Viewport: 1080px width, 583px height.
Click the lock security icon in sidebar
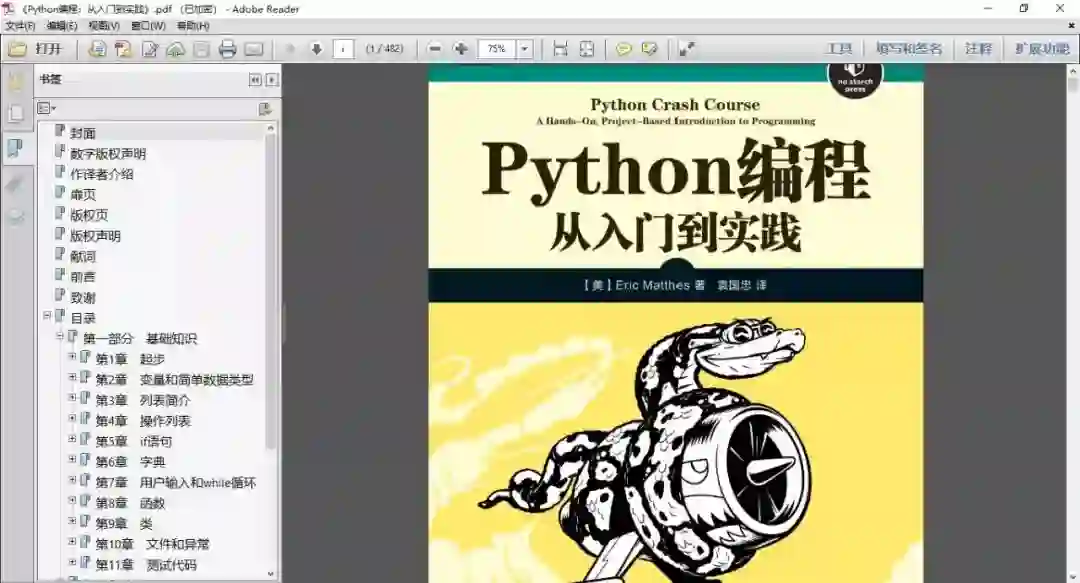coord(16,82)
